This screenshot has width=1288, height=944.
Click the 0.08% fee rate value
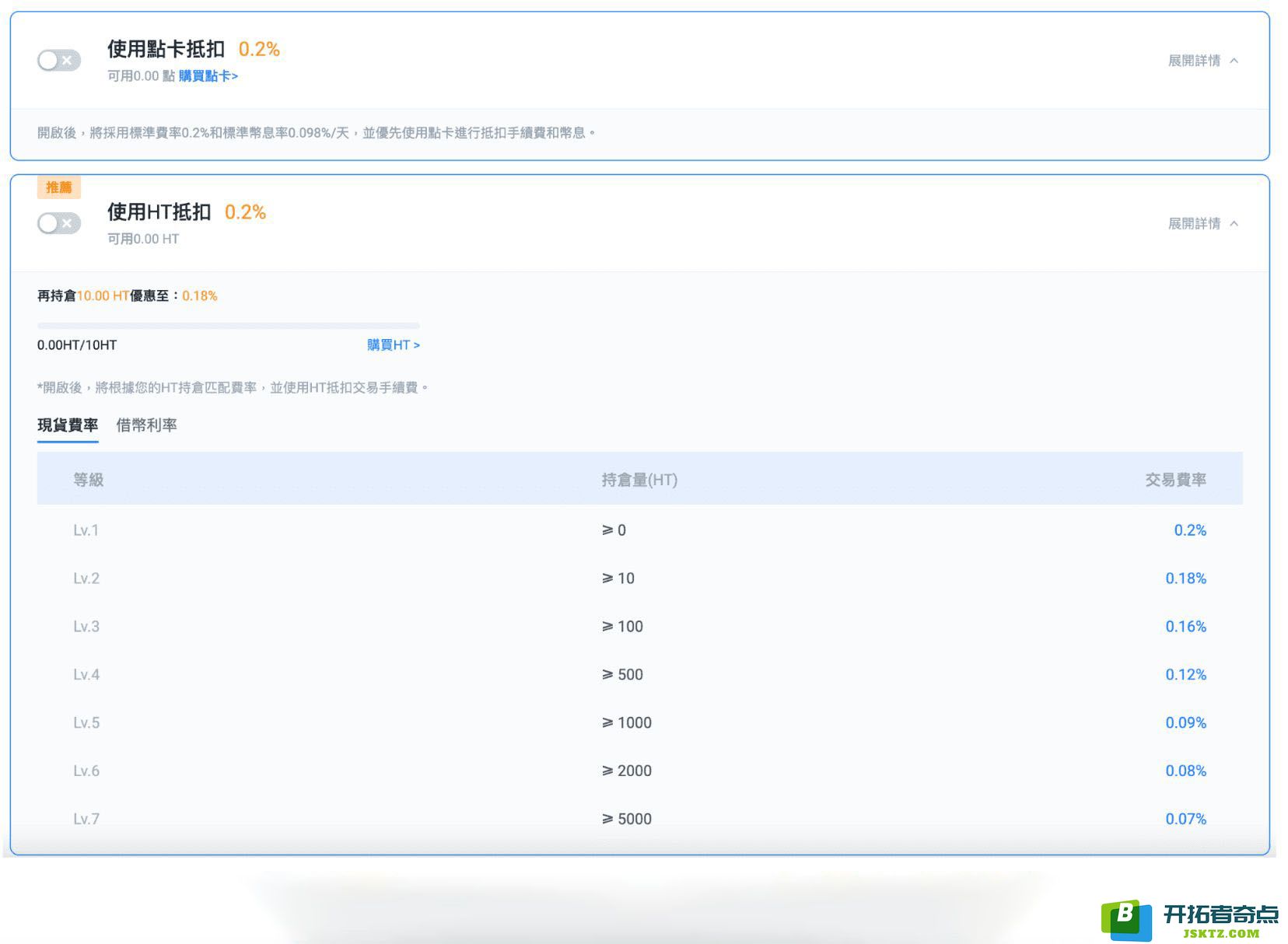coord(1185,771)
